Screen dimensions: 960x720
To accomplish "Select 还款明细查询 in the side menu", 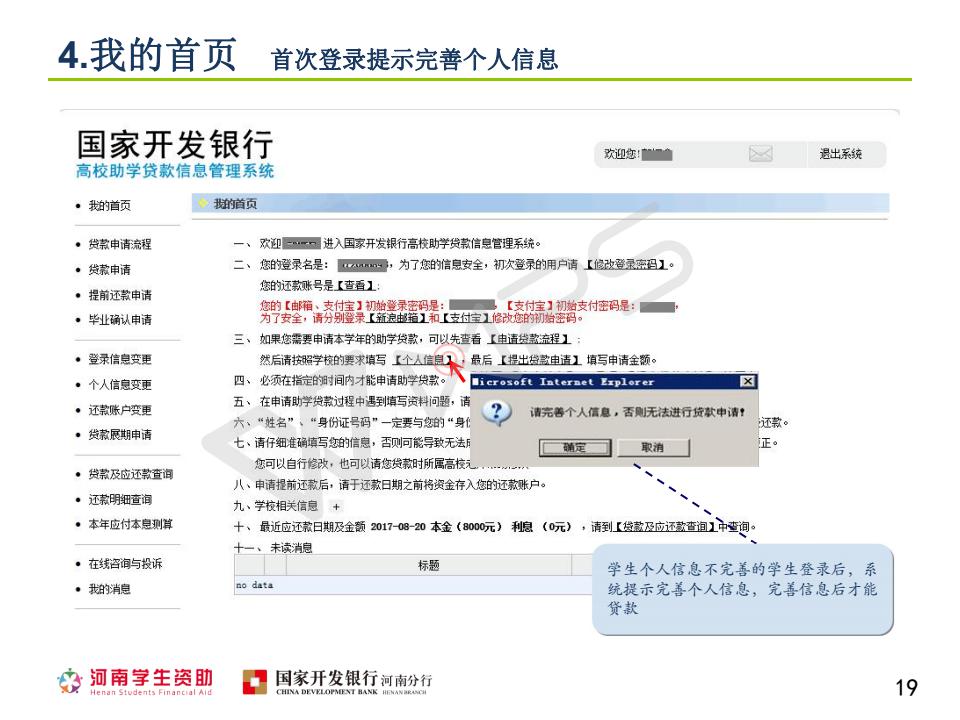I will tap(120, 499).
